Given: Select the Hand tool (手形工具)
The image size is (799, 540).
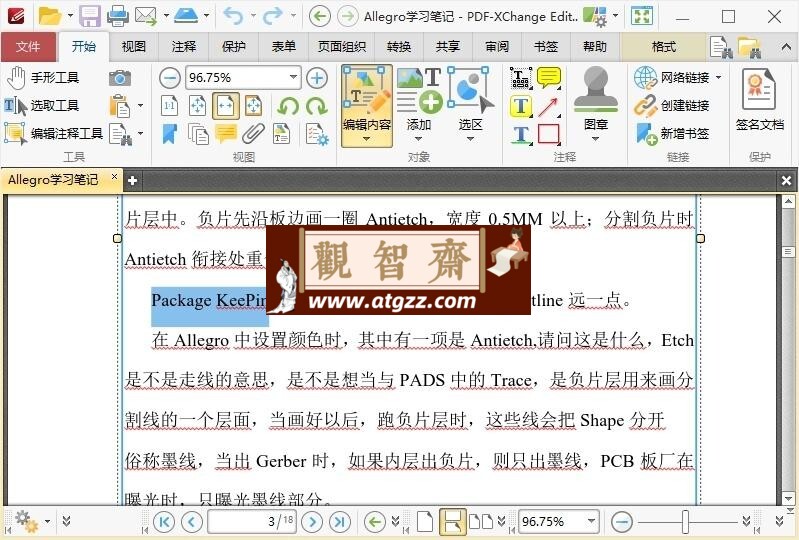Looking at the screenshot, I should (43, 77).
